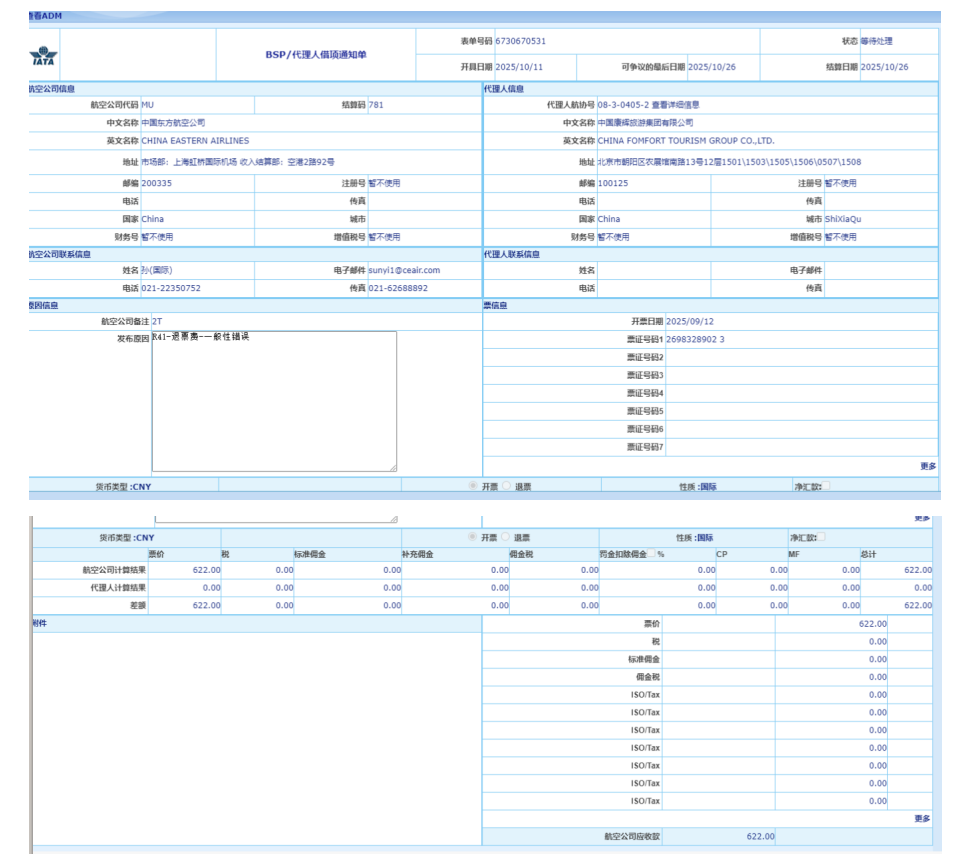Click ticket number 2698328902 3 in 票证号码1
Viewport: 957px width, 864px height.
695,340
